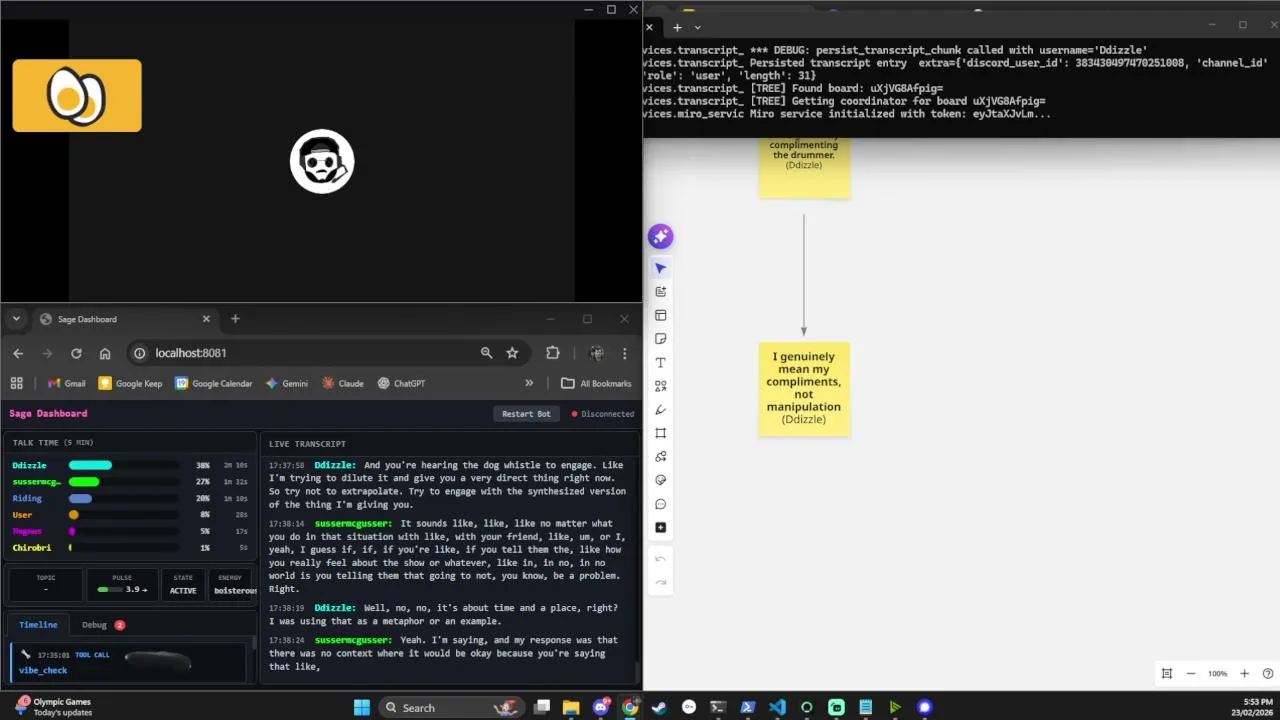Open Chrome profile avatar
The width and height of the screenshot is (1280, 720).
(x=597, y=353)
